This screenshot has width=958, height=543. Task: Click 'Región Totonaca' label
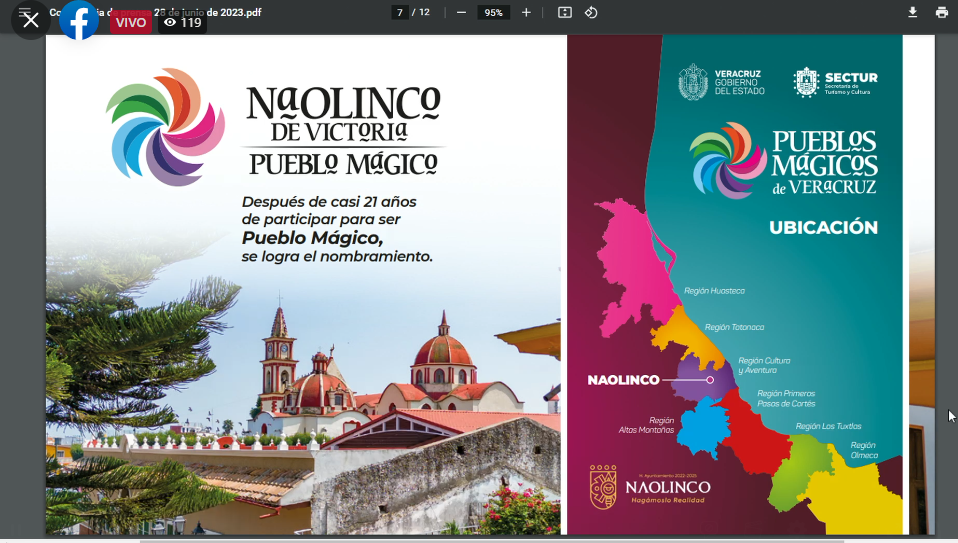734,327
